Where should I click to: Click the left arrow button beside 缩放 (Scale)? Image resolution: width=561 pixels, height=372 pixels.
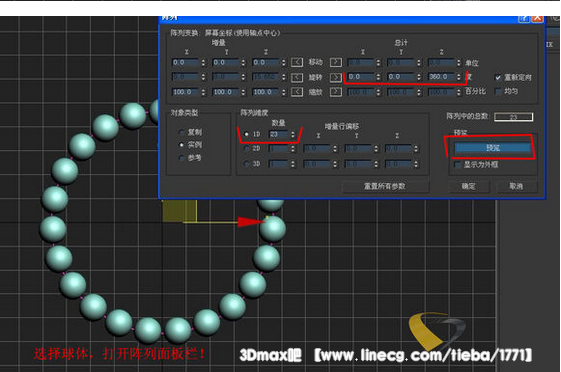point(297,92)
